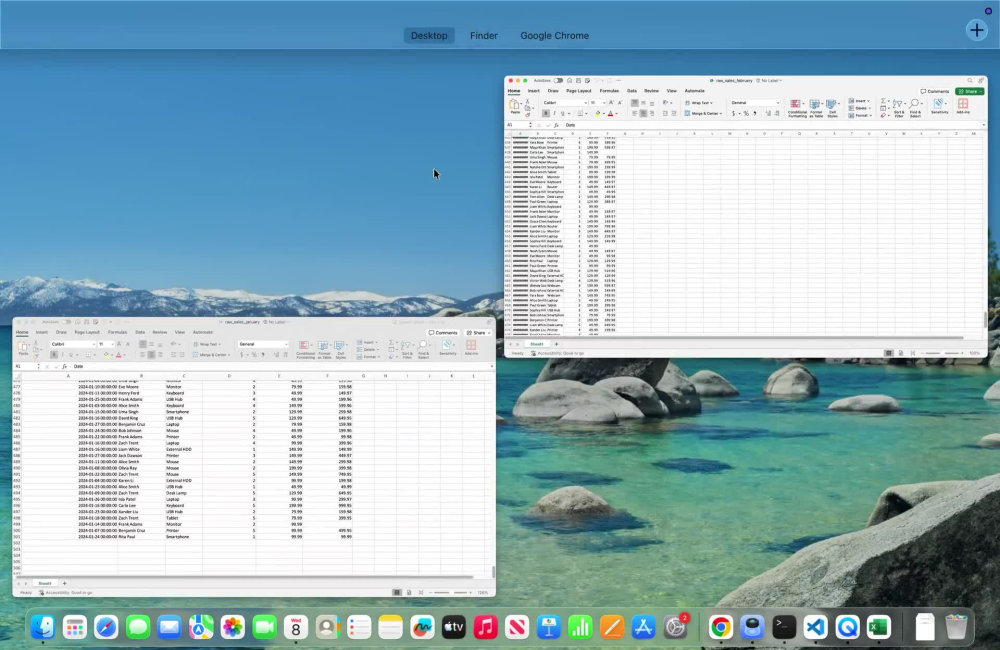Image resolution: width=1000 pixels, height=650 pixels.
Task: Open Automate tab in raw_sales_january window
Action: pos(203,332)
